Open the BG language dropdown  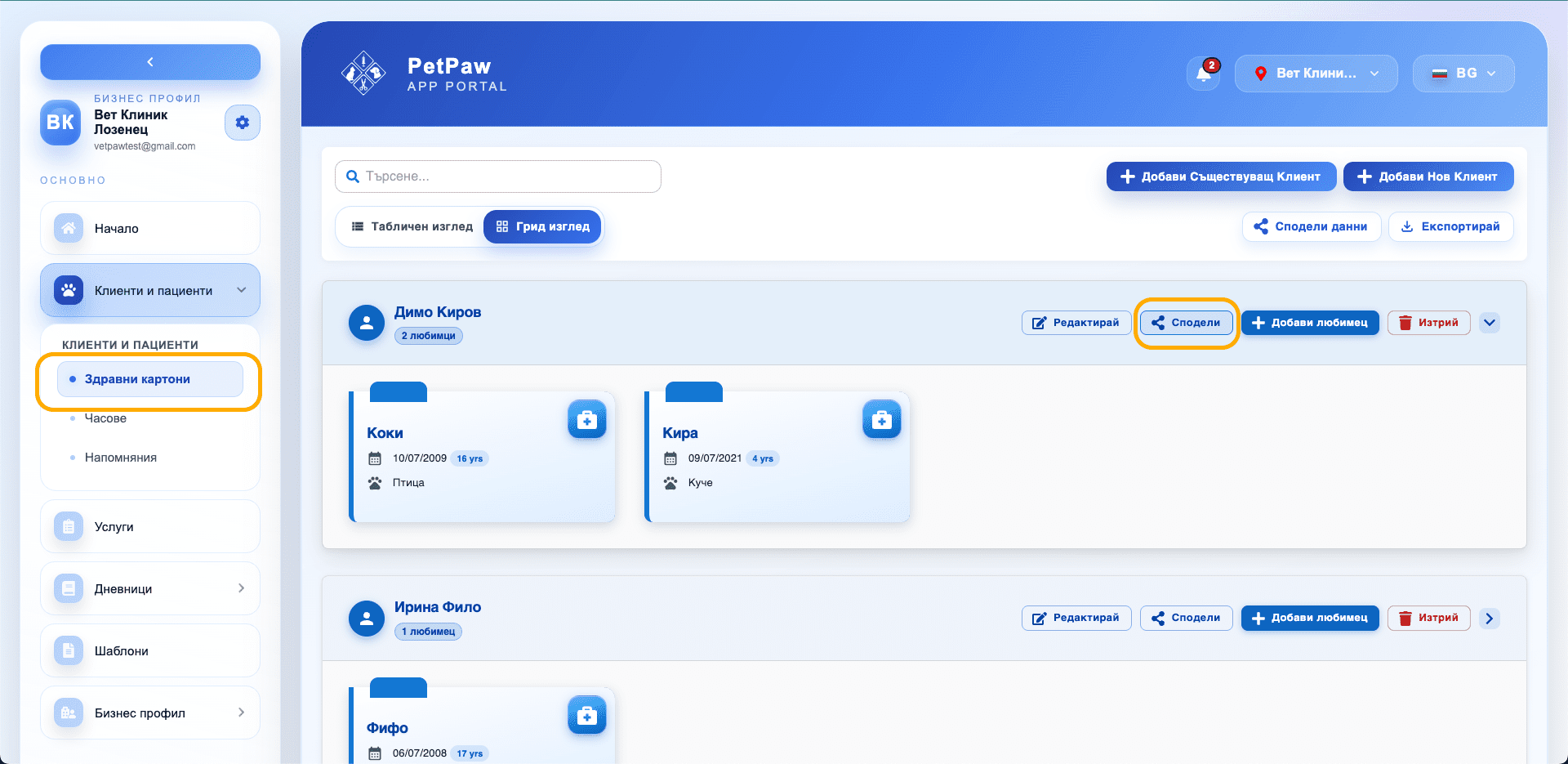(1463, 74)
